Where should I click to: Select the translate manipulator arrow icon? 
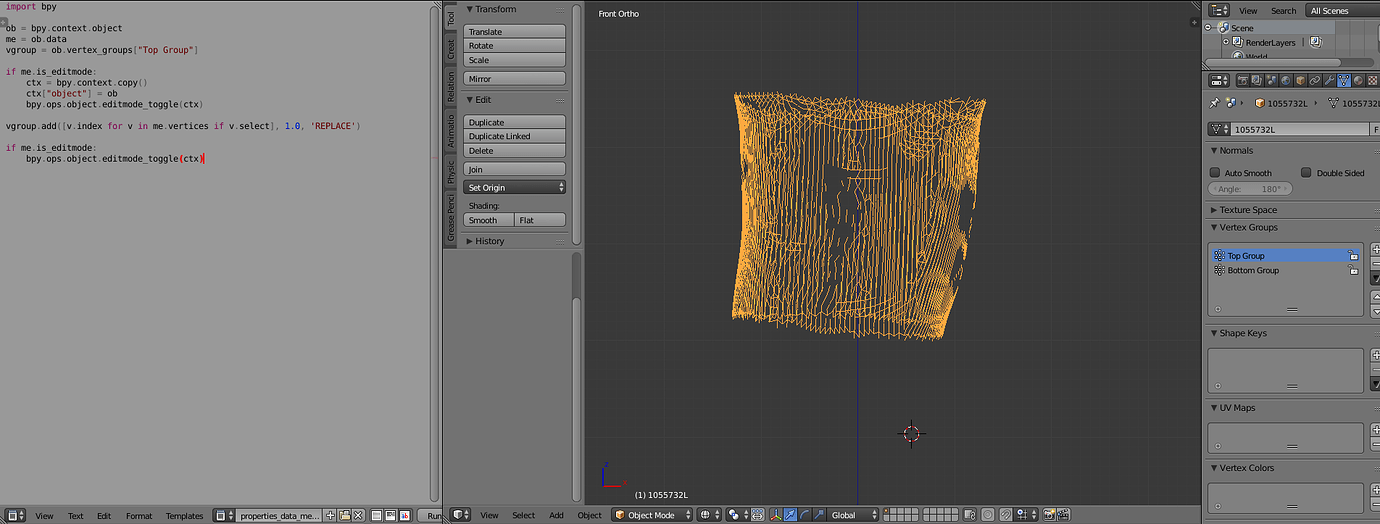pos(790,515)
